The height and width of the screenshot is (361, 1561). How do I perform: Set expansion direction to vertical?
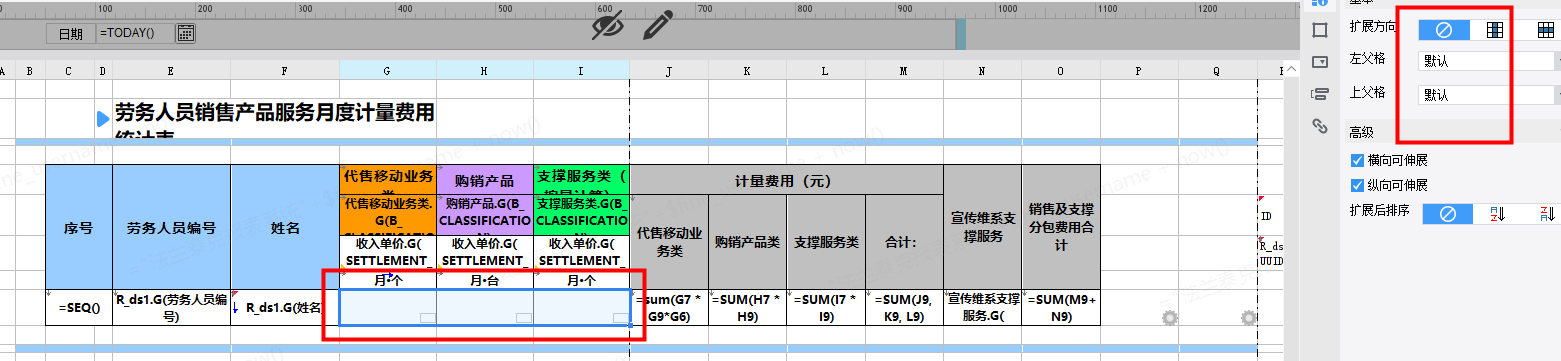coord(1495,29)
